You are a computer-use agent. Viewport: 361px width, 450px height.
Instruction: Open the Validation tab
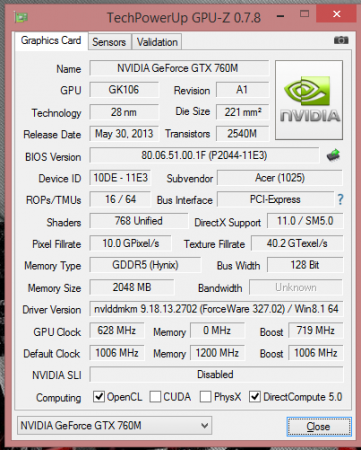pos(157,42)
